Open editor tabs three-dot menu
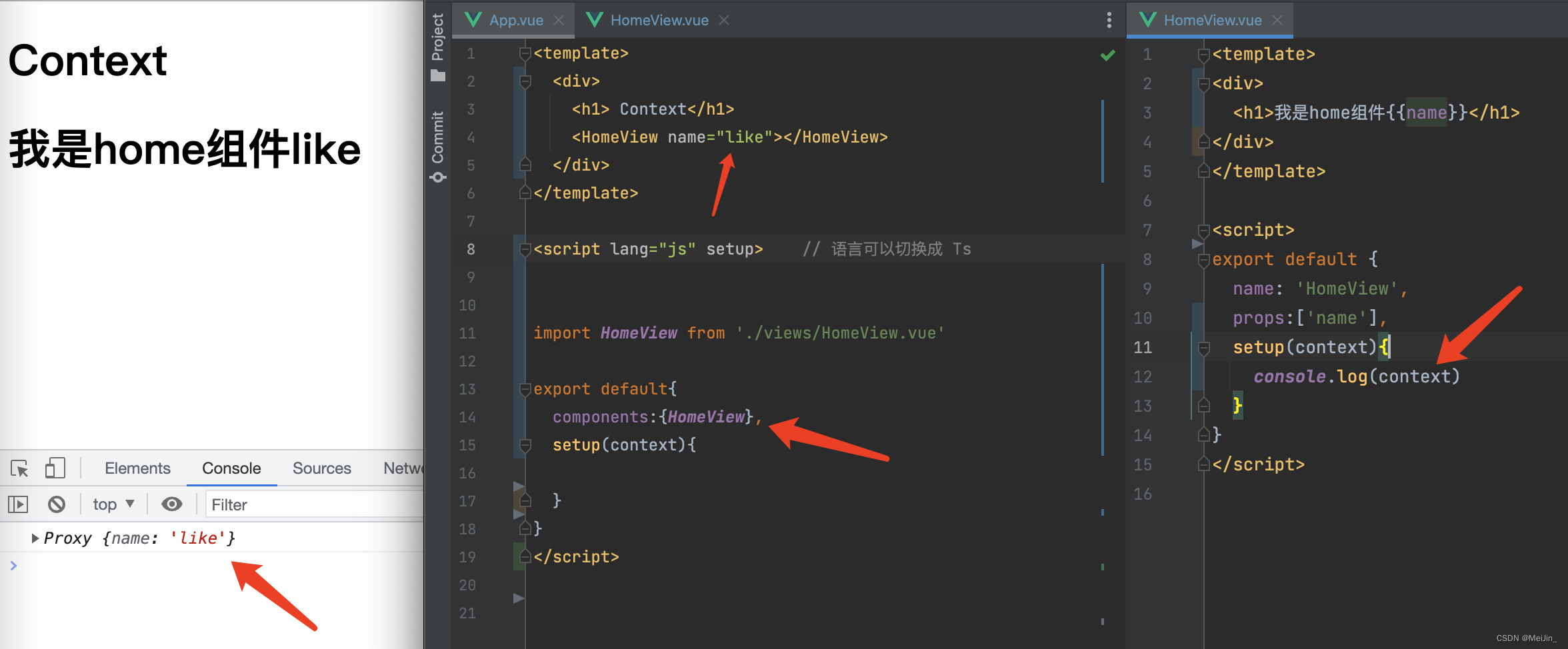The width and height of the screenshot is (1568, 649). [x=1109, y=20]
